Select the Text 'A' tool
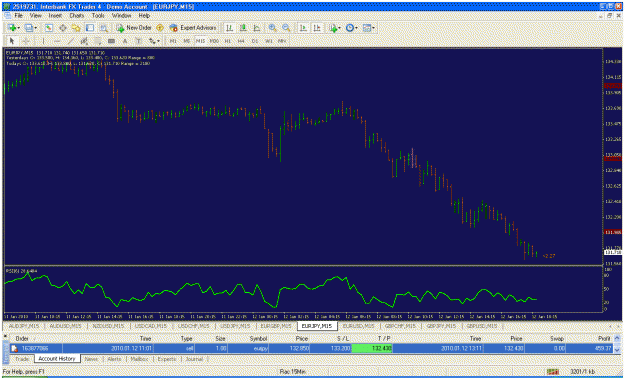The height and width of the screenshot is (378, 625). pyautogui.click(x=125, y=41)
